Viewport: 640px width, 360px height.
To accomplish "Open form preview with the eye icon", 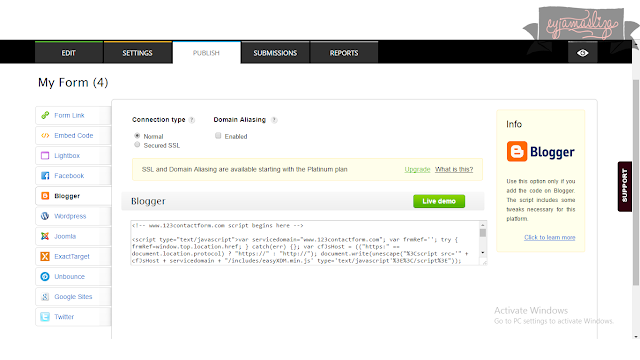I will pyautogui.click(x=582, y=53).
